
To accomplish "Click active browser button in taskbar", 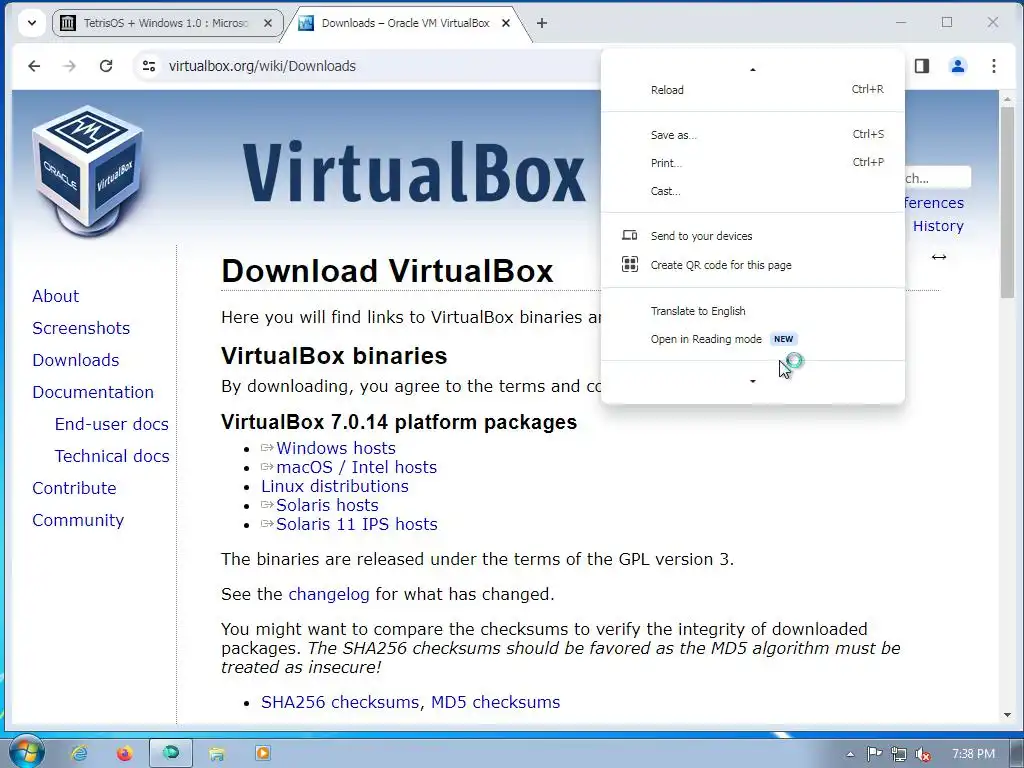I will [x=171, y=753].
